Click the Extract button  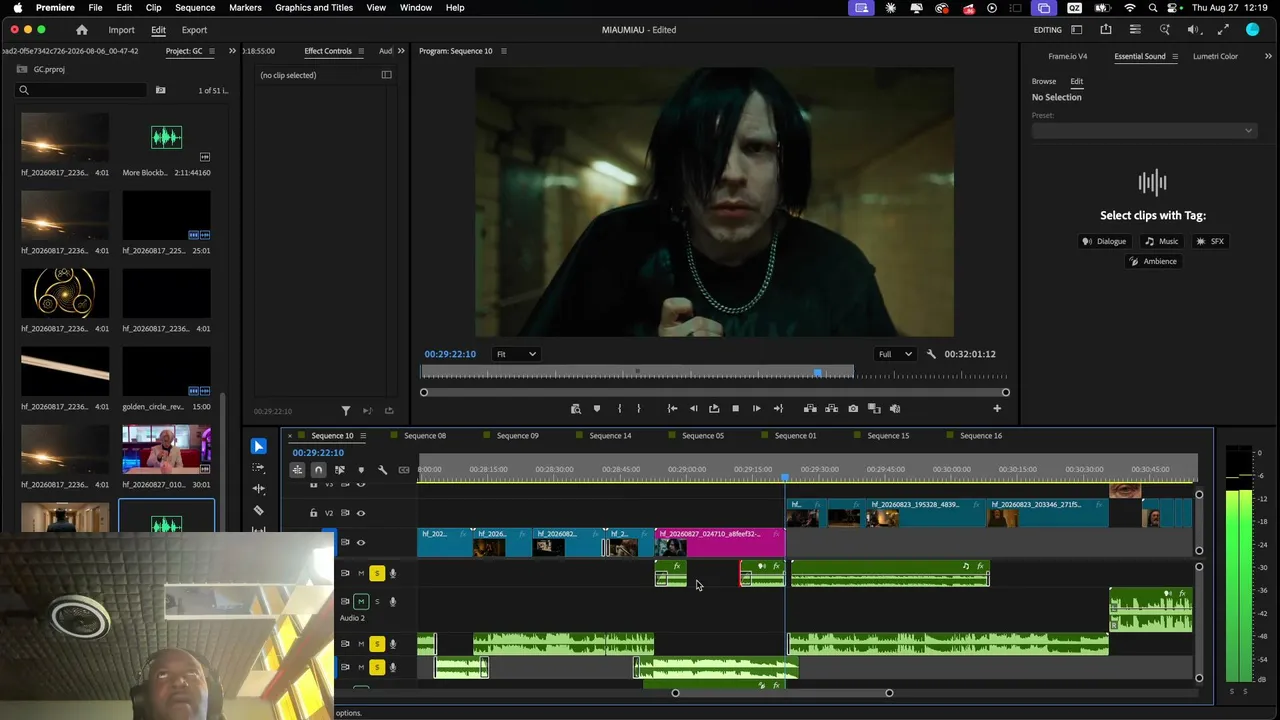[x=831, y=408]
